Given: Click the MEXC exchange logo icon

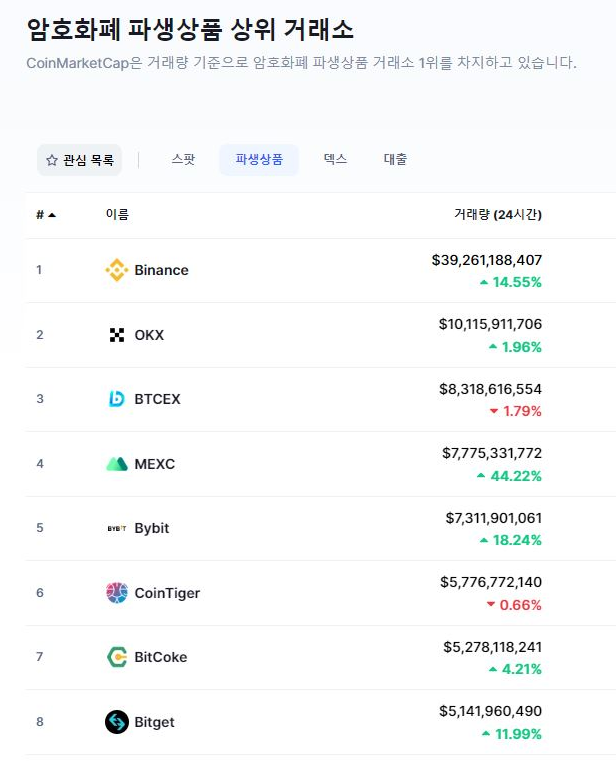Looking at the screenshot, I should [x=117, y=463].
